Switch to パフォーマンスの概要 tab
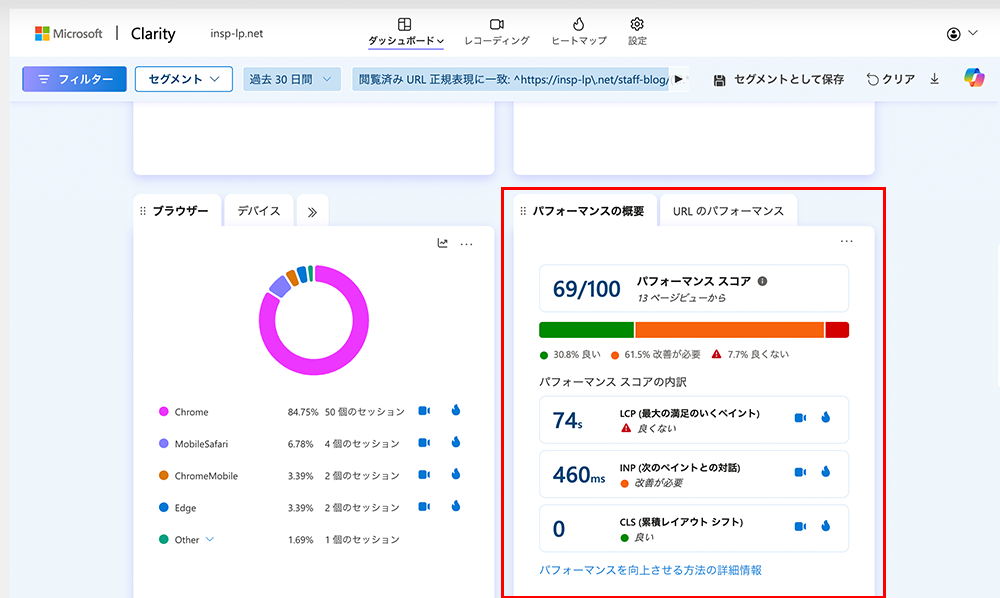 click(587, 211)
